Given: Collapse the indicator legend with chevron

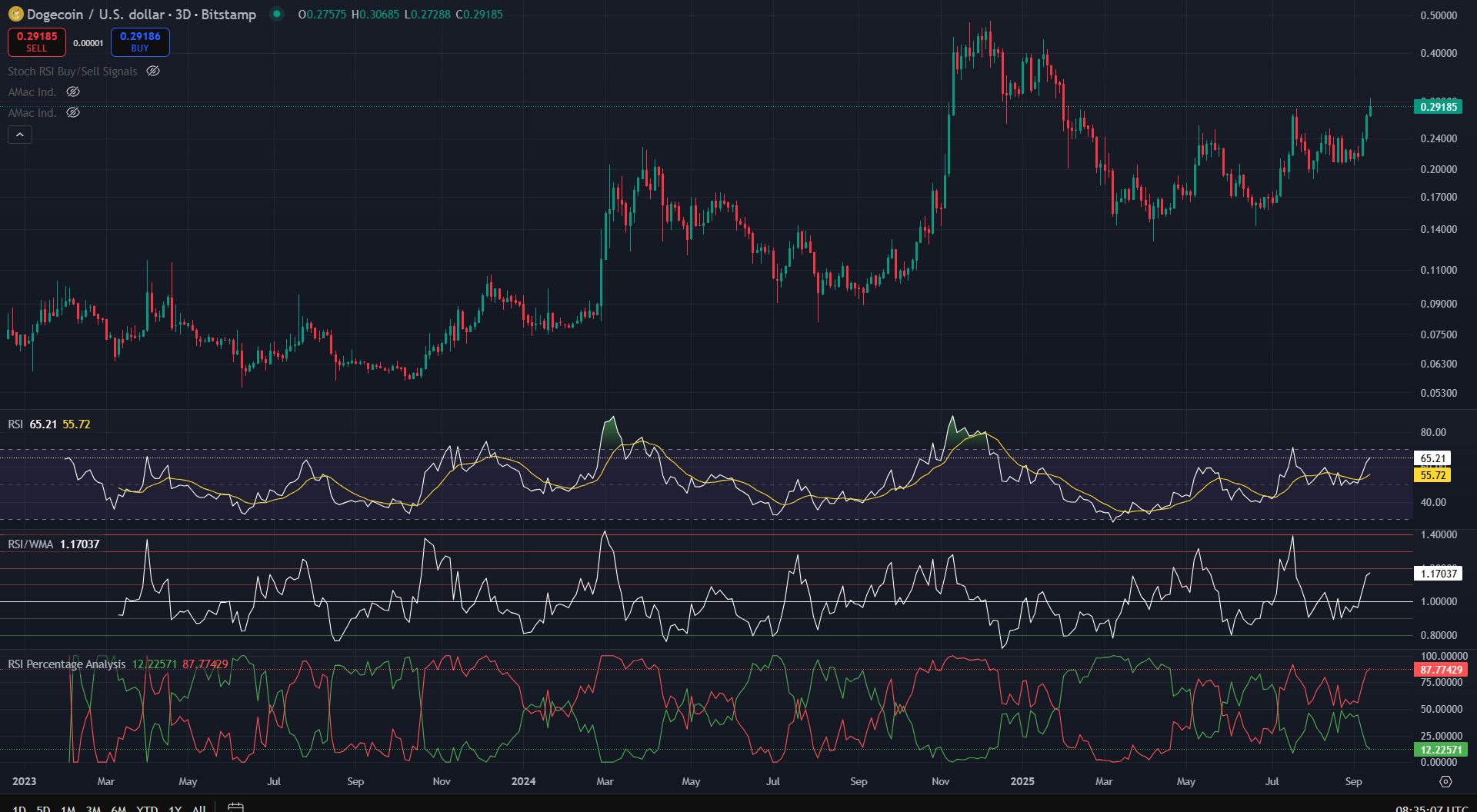Looking at the screenshot, I should [x=20, y=135].
